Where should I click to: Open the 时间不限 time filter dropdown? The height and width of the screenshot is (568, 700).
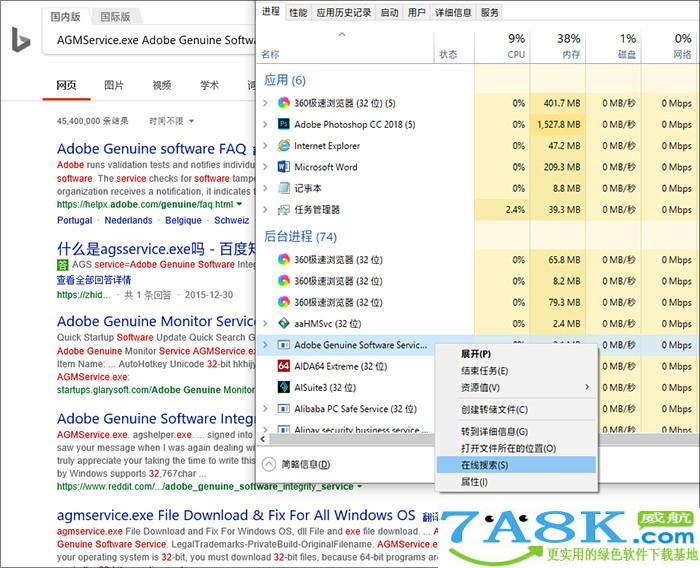tap(171, 121)
